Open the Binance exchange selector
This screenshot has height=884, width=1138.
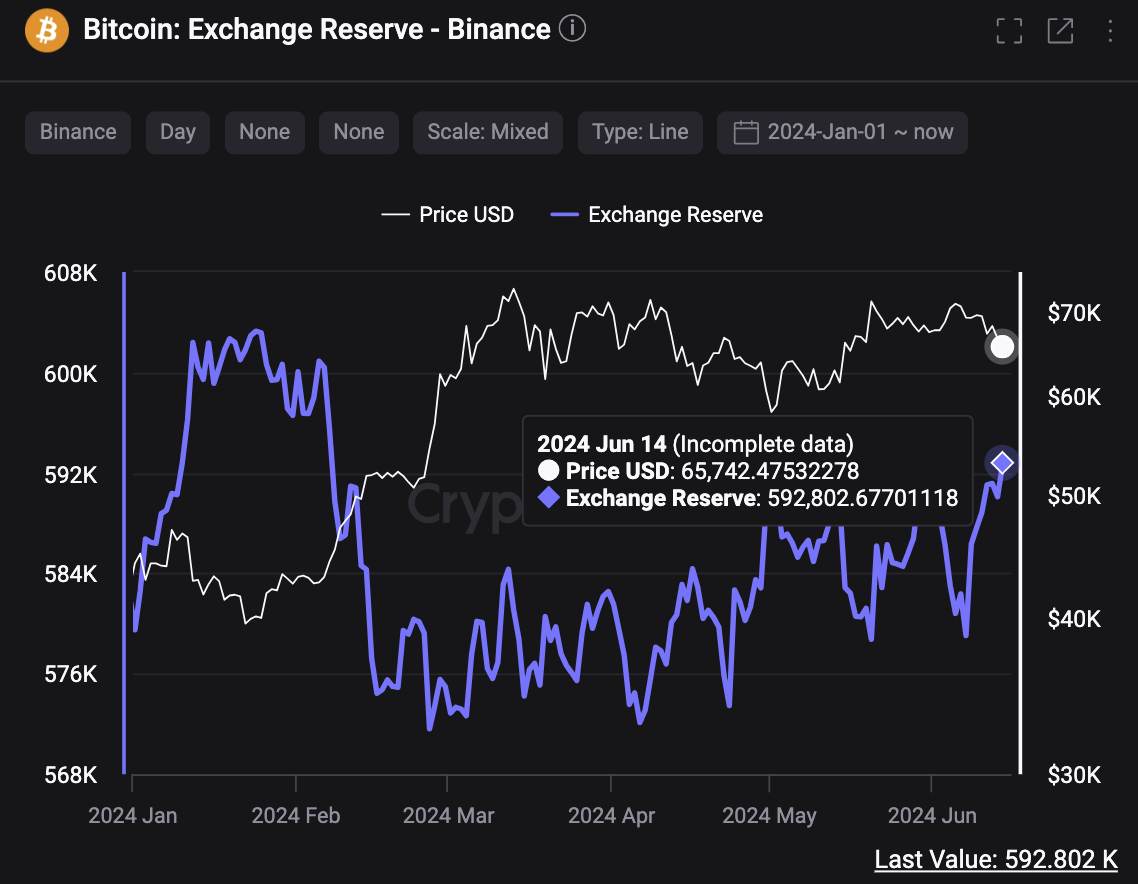click(78, 132)
